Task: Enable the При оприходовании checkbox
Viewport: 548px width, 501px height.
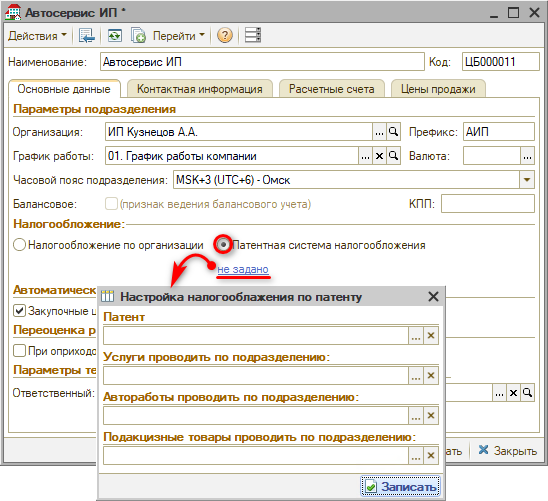Action: [19, 350]
